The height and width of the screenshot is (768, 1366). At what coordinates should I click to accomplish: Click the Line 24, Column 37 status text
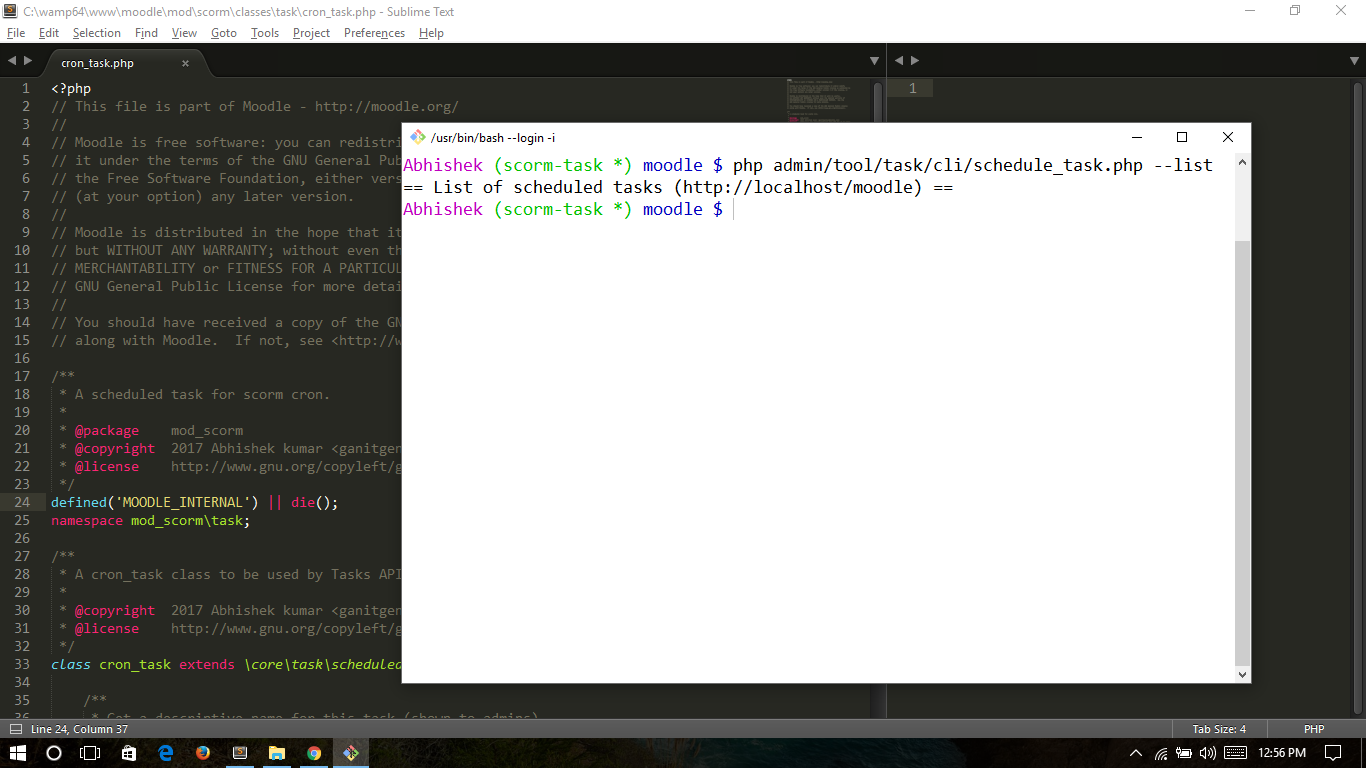(79, 729)
